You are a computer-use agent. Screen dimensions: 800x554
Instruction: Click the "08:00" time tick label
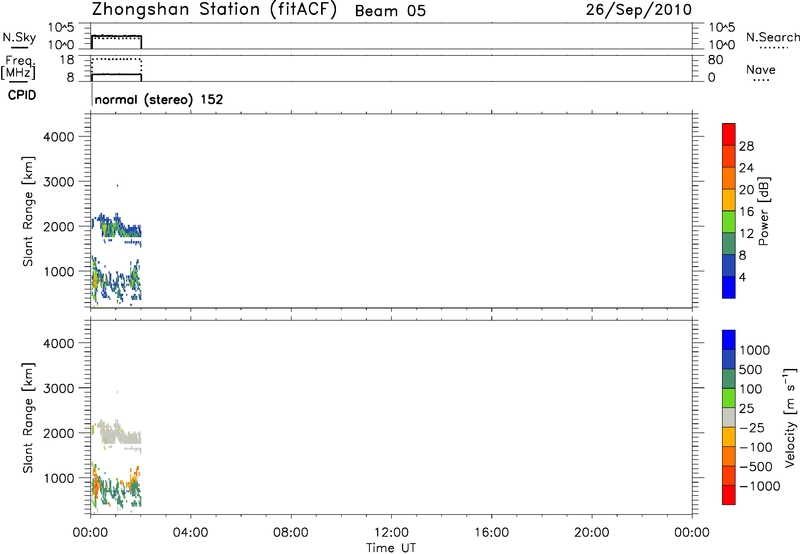290,533
